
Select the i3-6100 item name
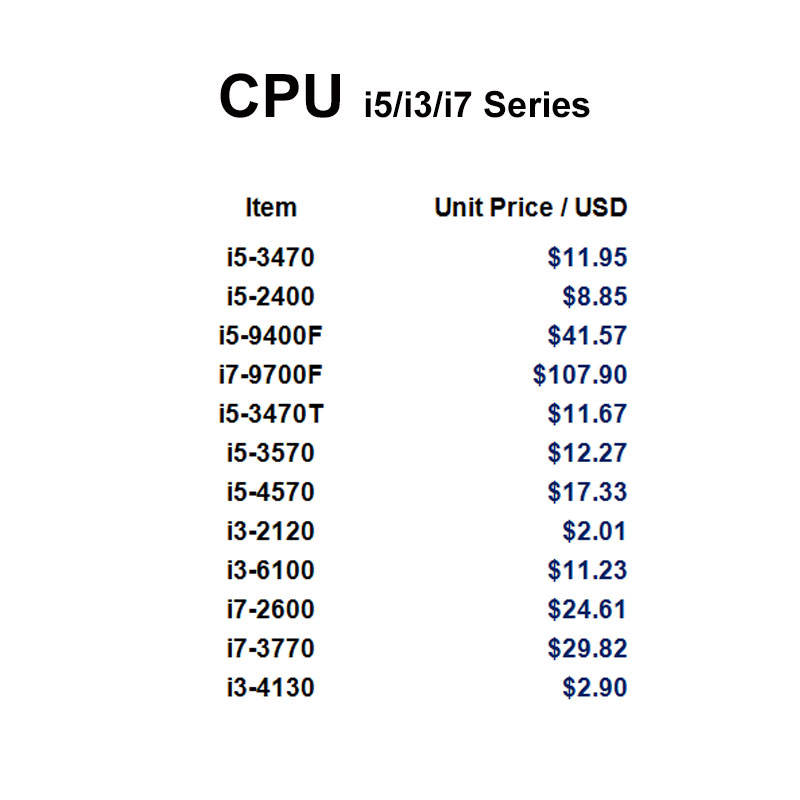point(270,570)
